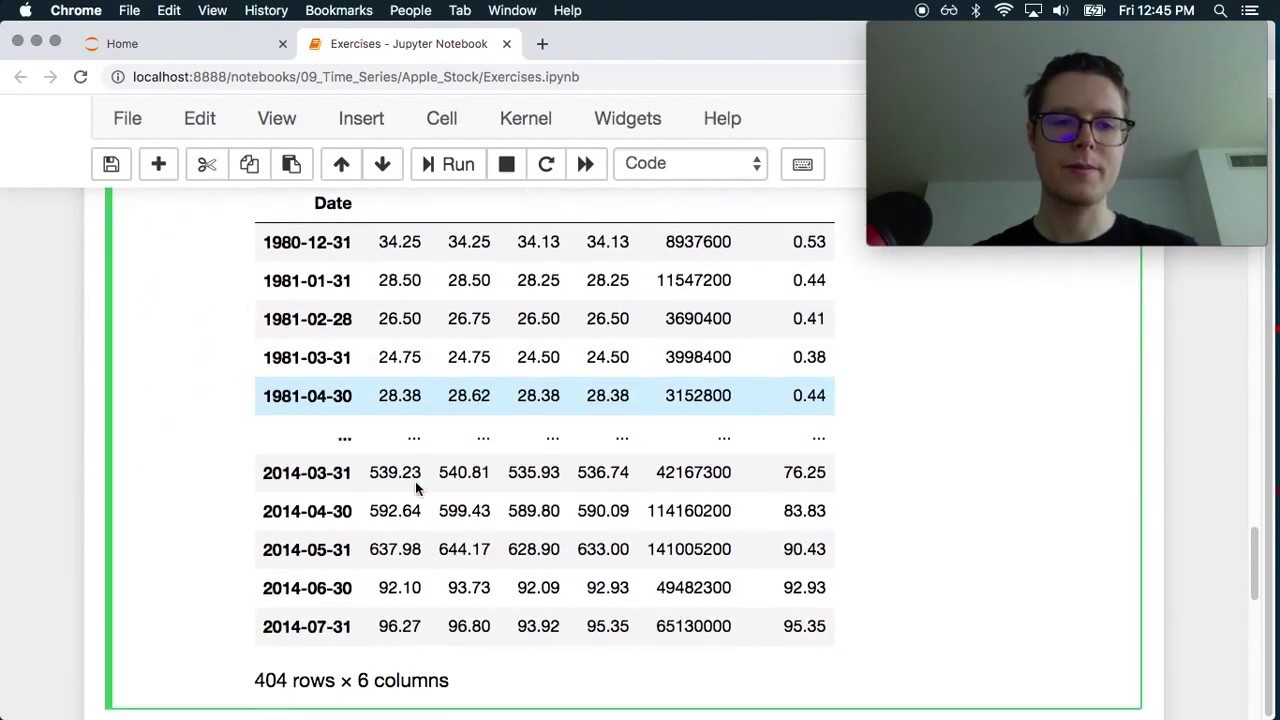1280x720 pixels.
Task: Open the macOS History menu
Action: (x=266, y=10)
